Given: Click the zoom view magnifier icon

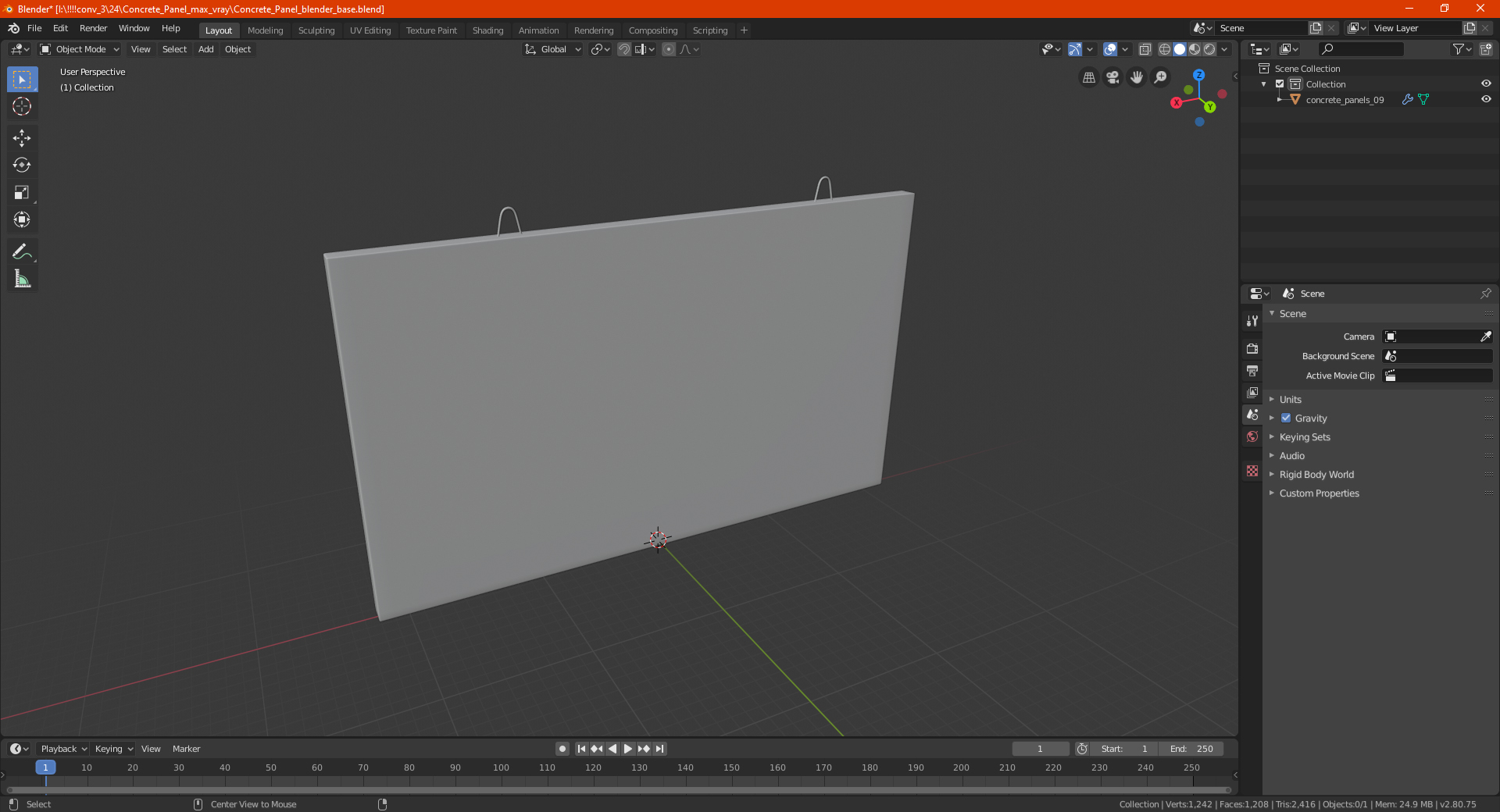Looking at the screenshot, I should click(1161, 77).
